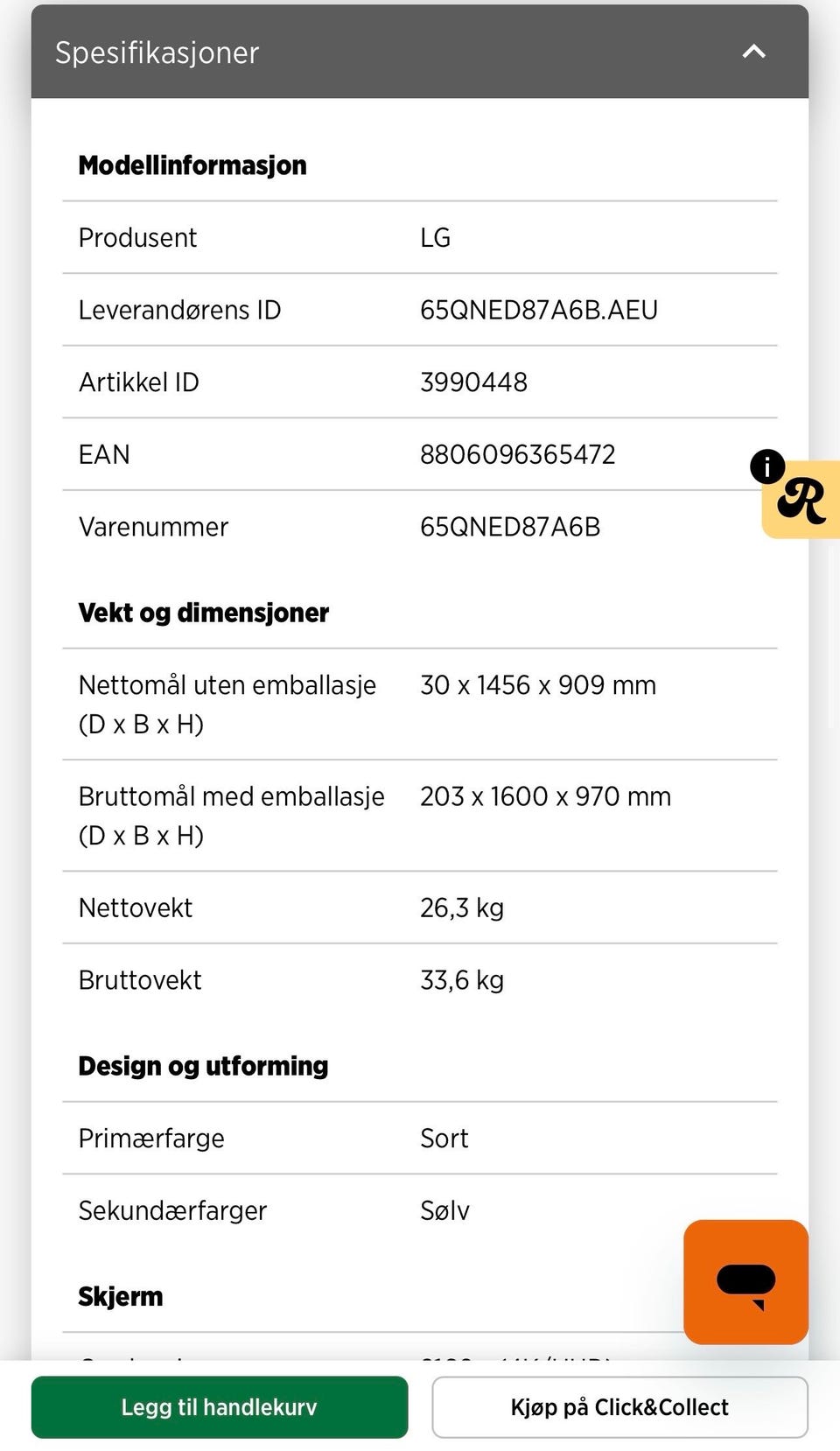Click the Design og utforming heading
The height and width of the screenshot is (1451, 840).
[203, 1066]
